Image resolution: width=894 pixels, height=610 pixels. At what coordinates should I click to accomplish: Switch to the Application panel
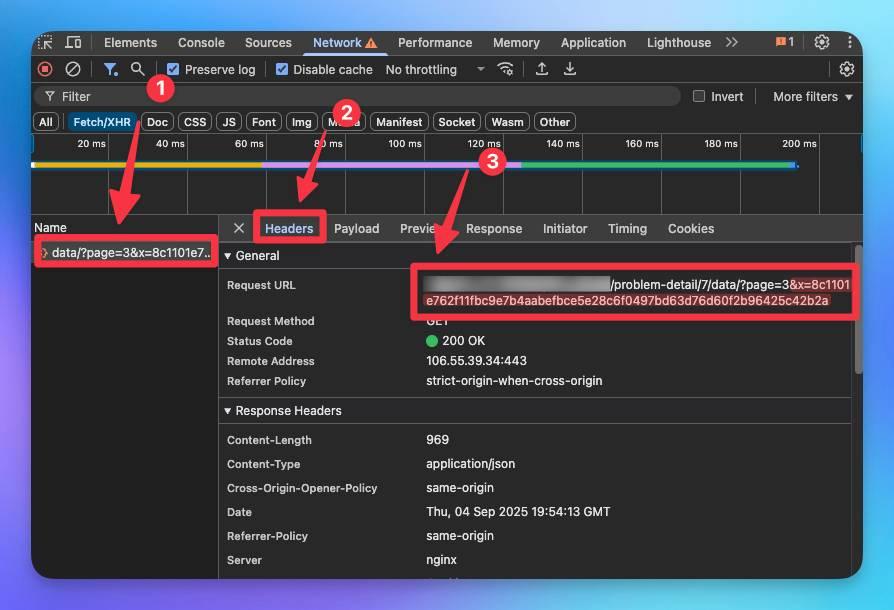pos(594,43)
